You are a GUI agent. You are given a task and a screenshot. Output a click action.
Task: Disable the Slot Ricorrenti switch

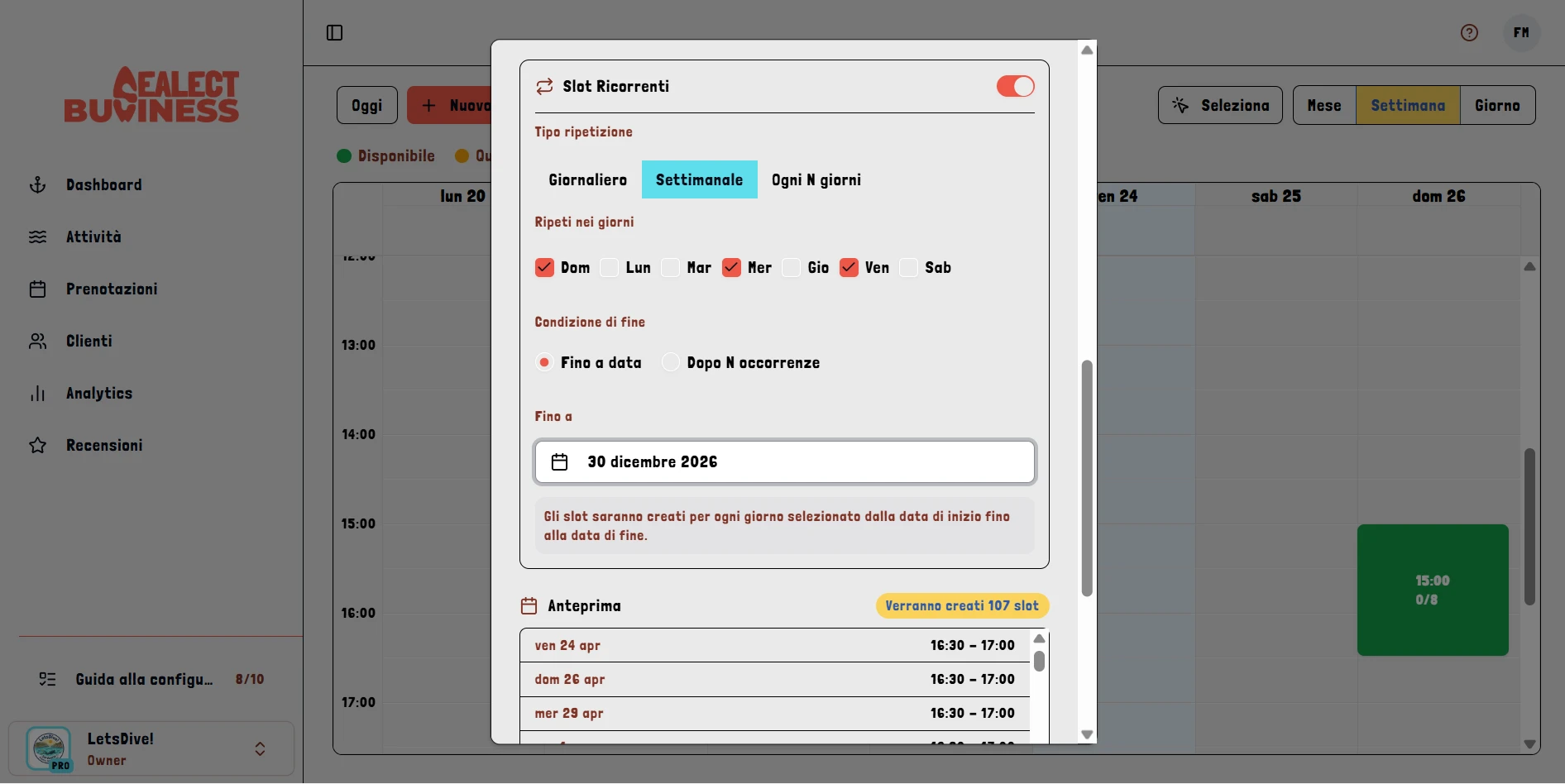(1016, 86)
